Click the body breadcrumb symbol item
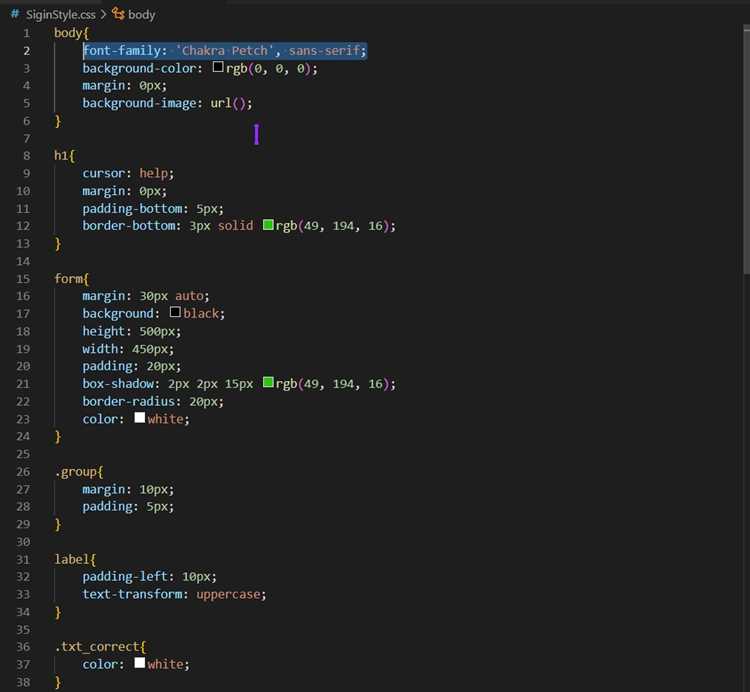The height and width of the screenshot is (692, 750). (142, 15)
